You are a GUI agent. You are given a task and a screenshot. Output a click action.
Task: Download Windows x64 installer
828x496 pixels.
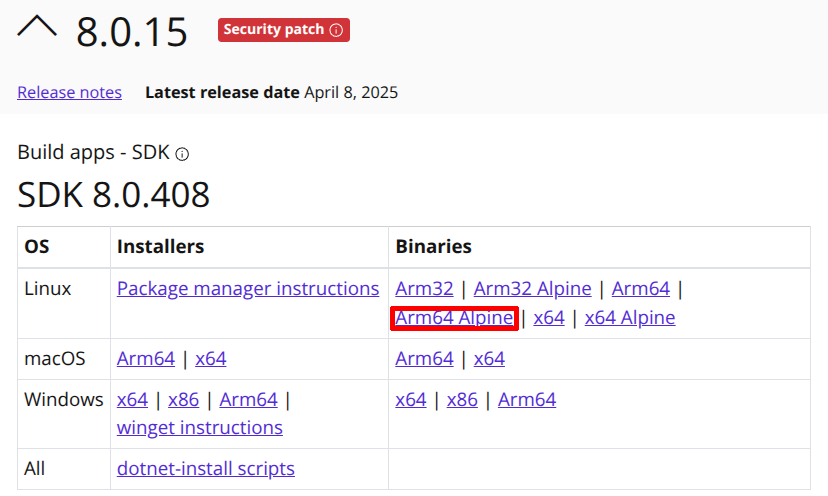coord(133,400)
